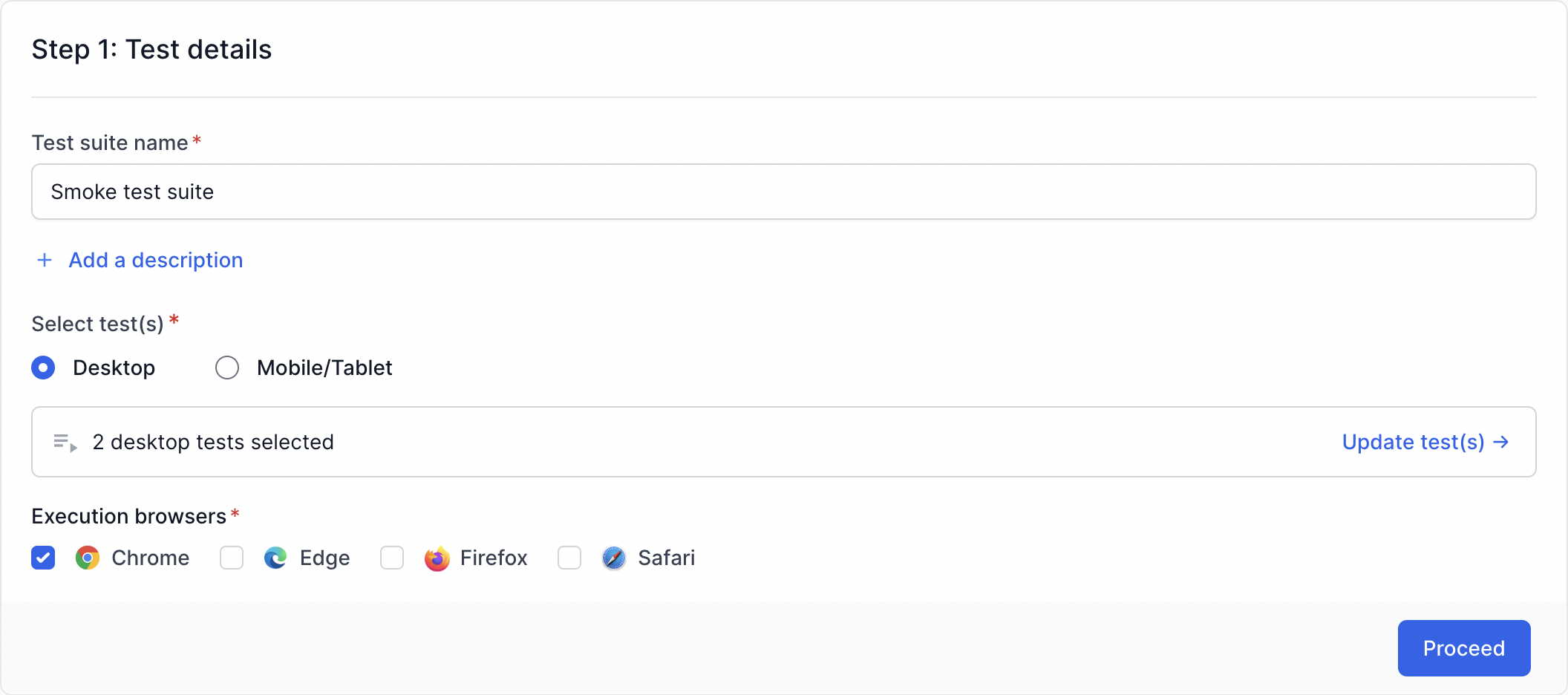The height and width of the screenshot is (695, 1568).
Task: Focus the Test suite name input field
Action: click(784, 192)
